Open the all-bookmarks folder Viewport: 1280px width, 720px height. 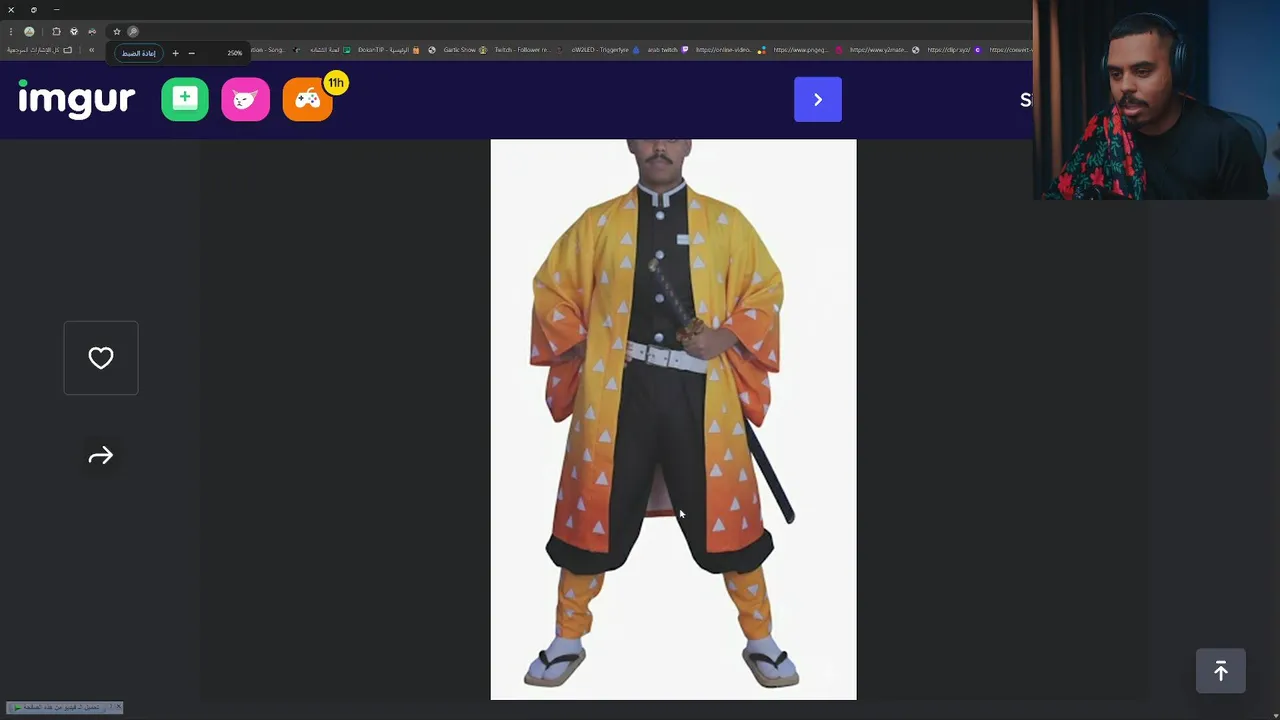(39, 50)
